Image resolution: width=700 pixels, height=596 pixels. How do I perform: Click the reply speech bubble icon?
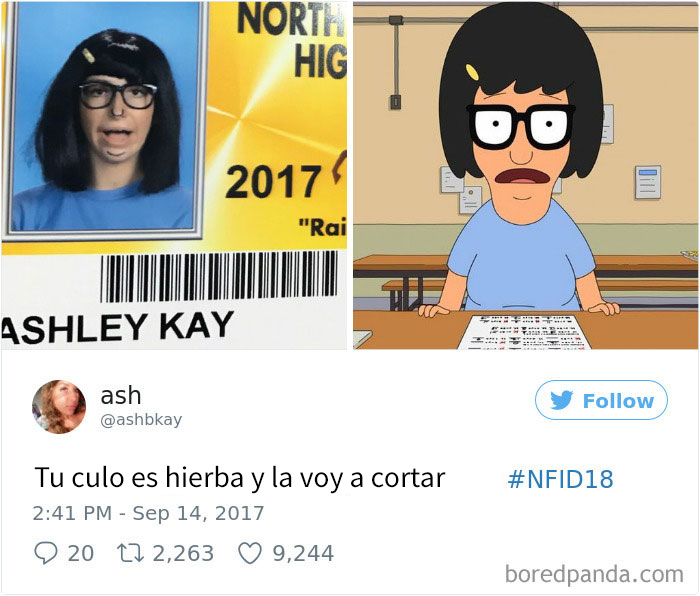[46, 553]
